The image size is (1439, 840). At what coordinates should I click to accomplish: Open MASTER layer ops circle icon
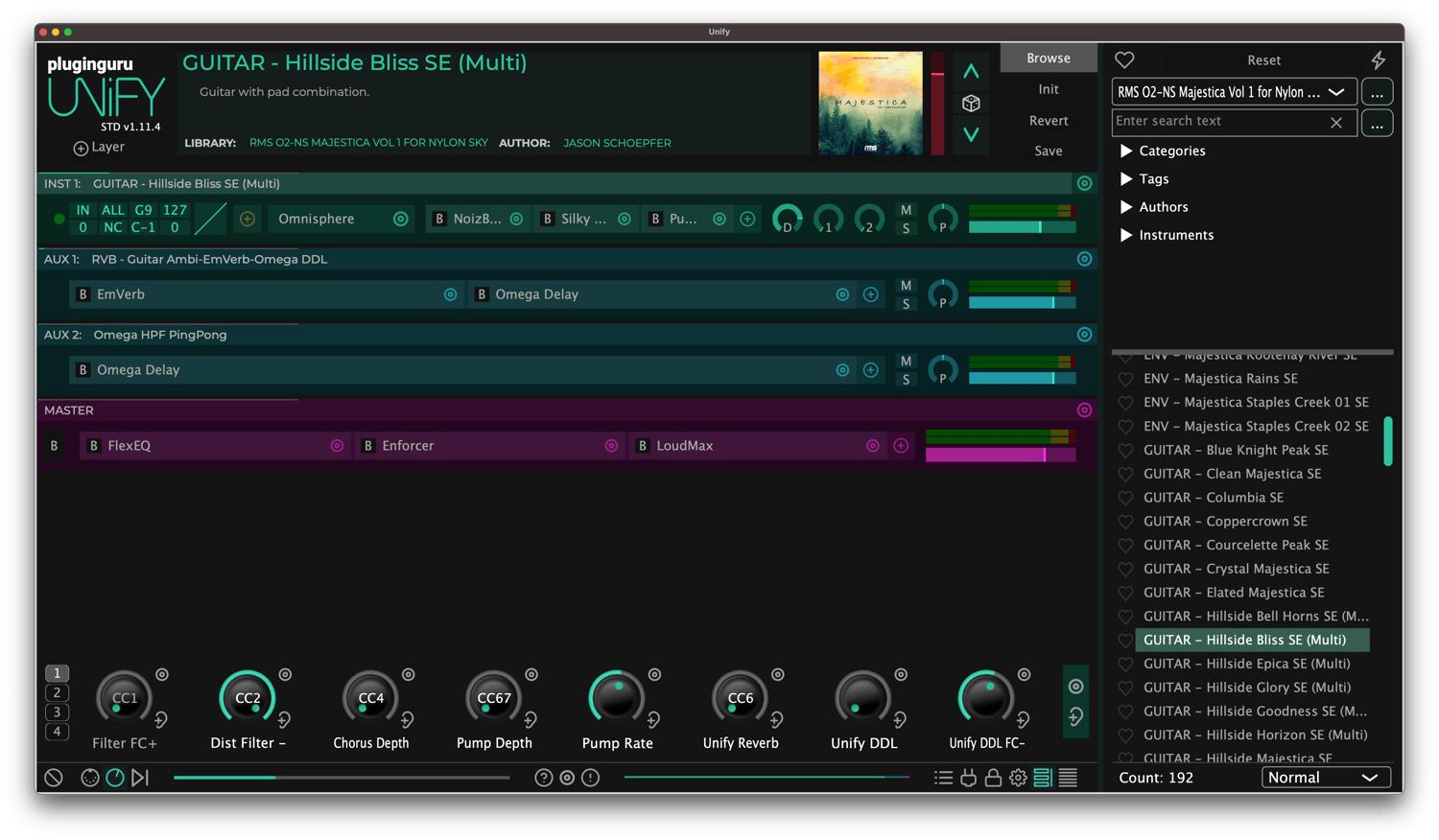(1084, 410)
